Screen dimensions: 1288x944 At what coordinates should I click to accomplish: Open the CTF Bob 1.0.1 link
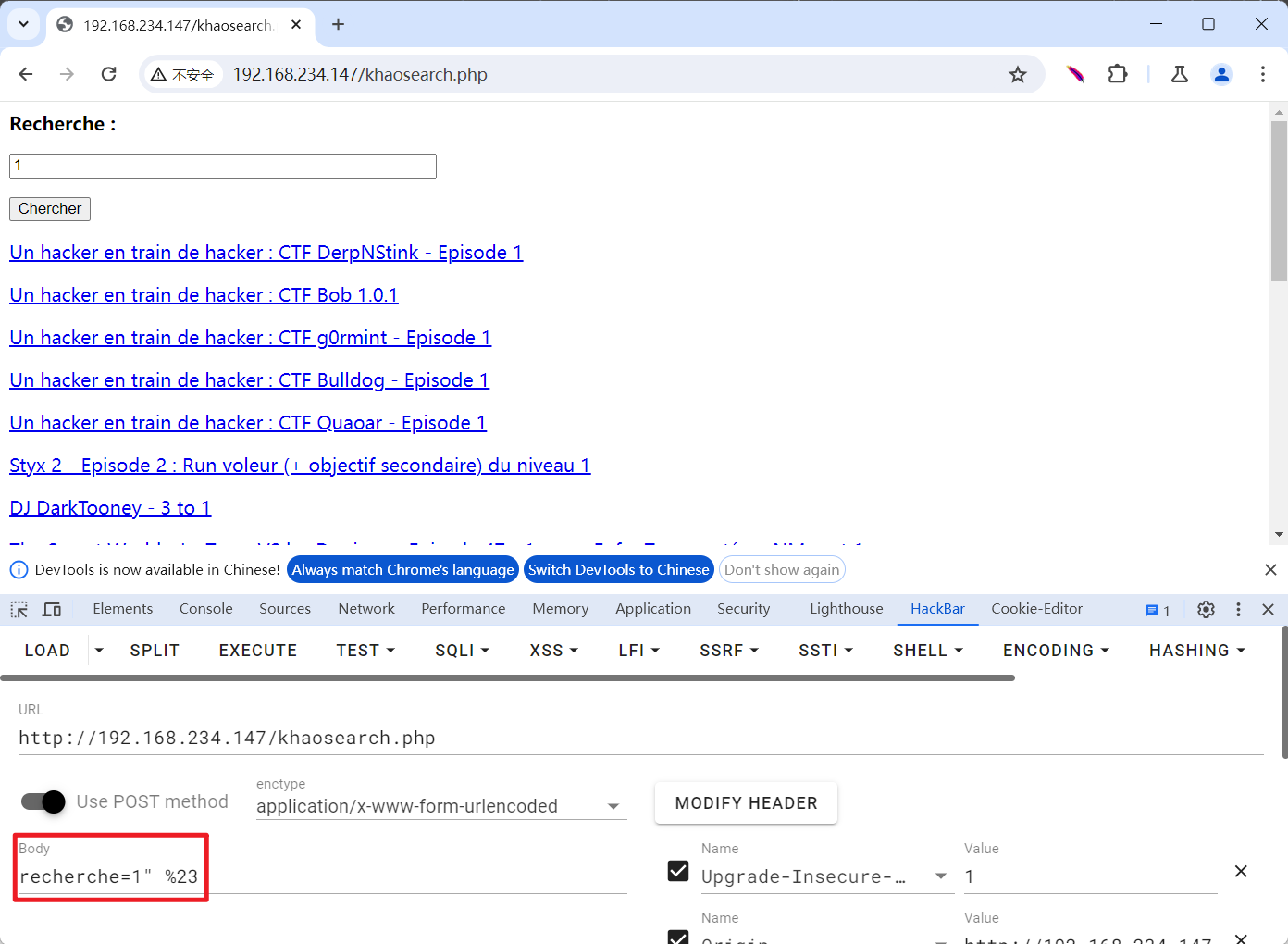(x=204, y=295)
